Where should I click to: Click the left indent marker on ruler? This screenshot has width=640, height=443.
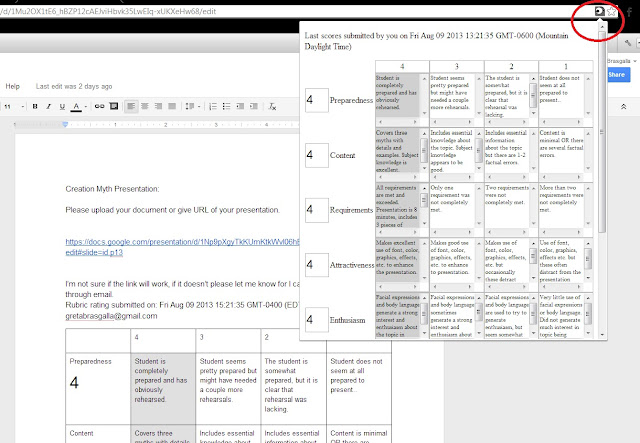coord(65,125)
